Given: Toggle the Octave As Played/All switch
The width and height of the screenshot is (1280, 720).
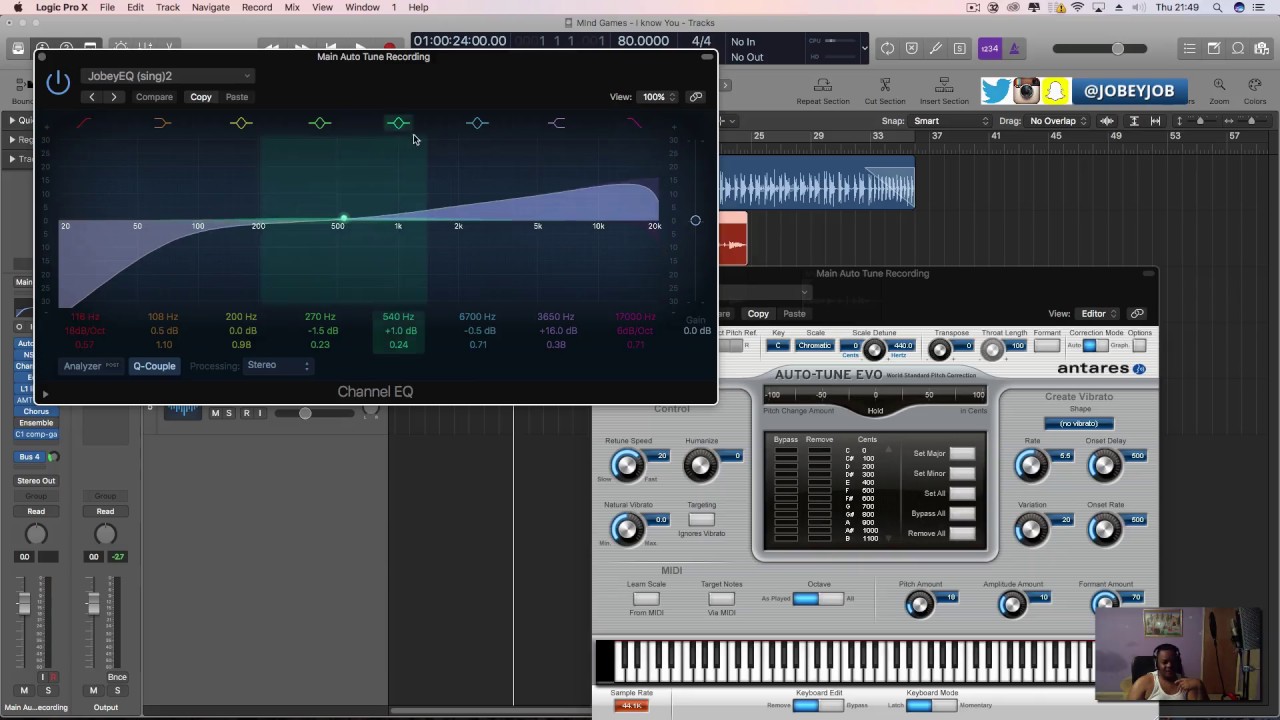Looking at the screenshot, I should point(818,598).
